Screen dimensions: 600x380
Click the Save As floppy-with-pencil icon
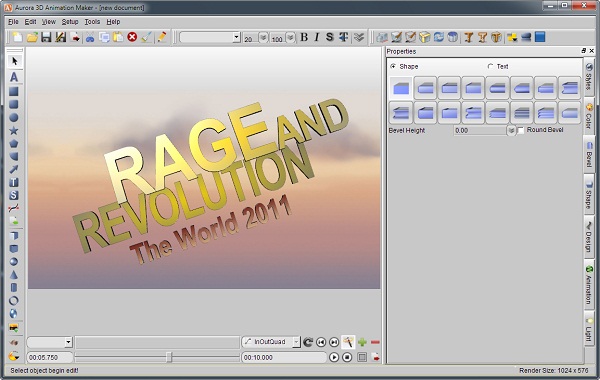60,37
